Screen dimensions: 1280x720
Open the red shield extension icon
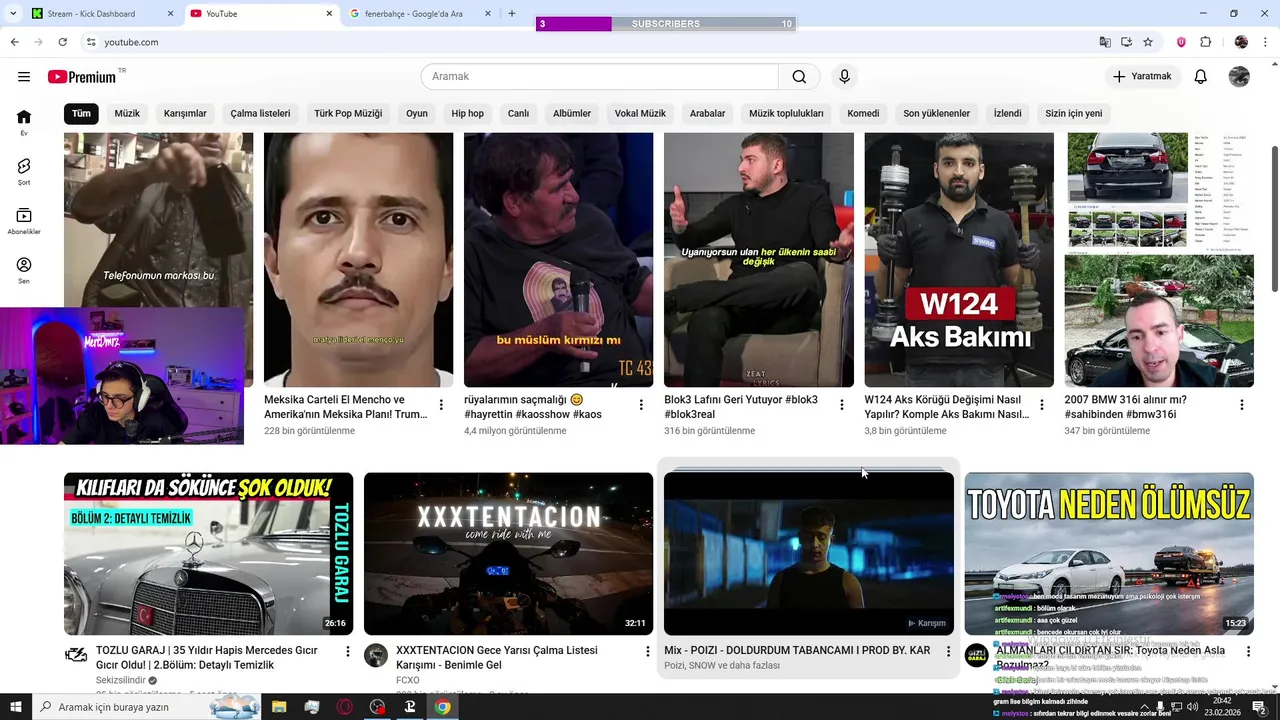click(1181, 42)
